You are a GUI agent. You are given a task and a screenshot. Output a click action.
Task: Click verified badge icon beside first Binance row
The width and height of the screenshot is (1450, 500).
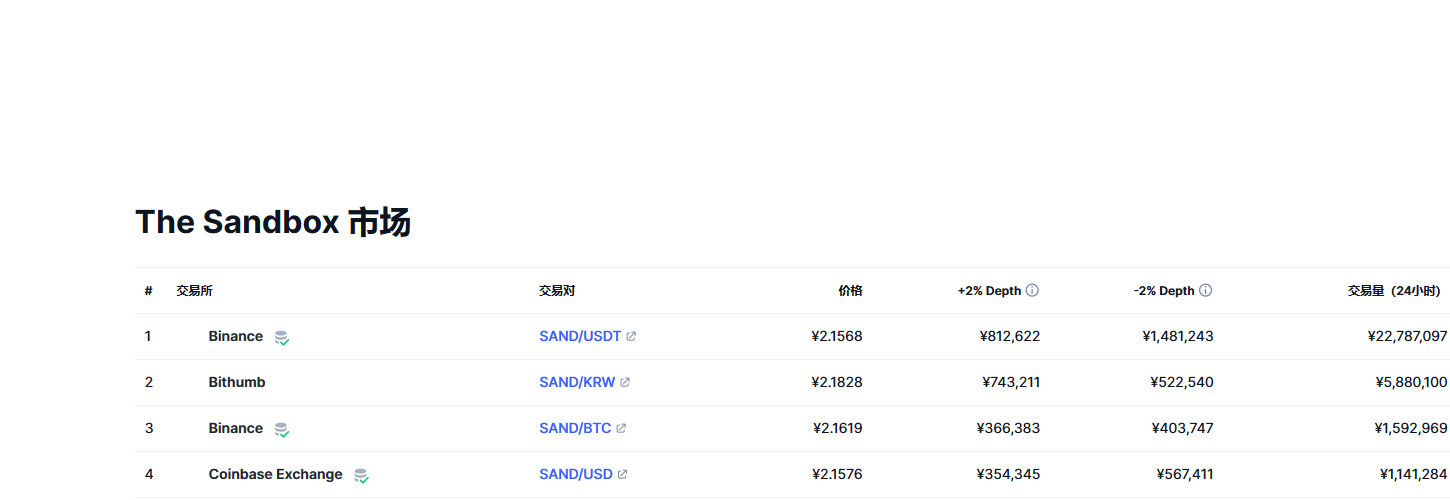coord(282,338)
